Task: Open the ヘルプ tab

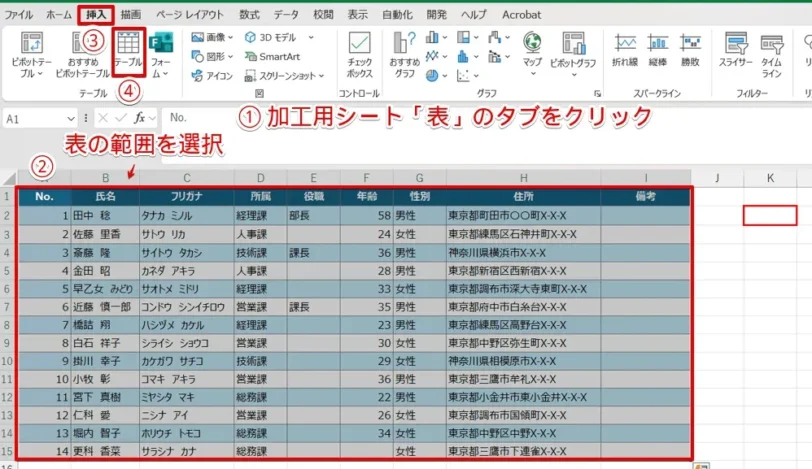Action: pos(474,14)
